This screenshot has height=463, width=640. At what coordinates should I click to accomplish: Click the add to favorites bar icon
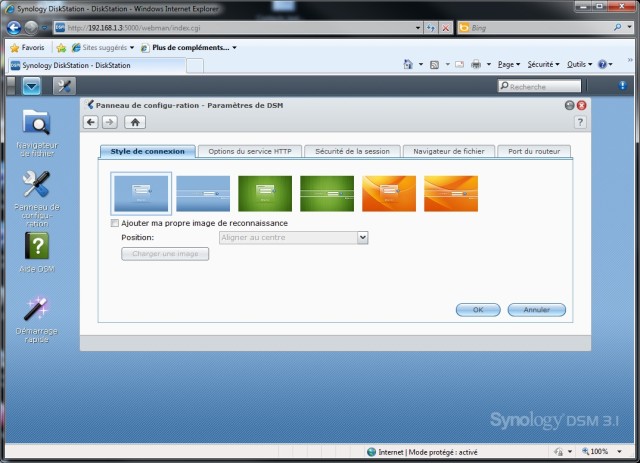point(61,48)
